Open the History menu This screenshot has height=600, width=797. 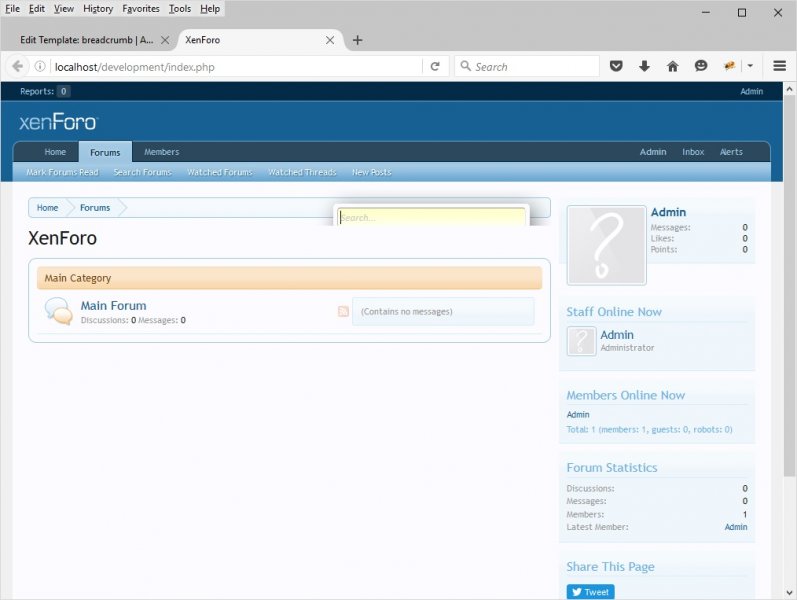[x=98, y=9]
